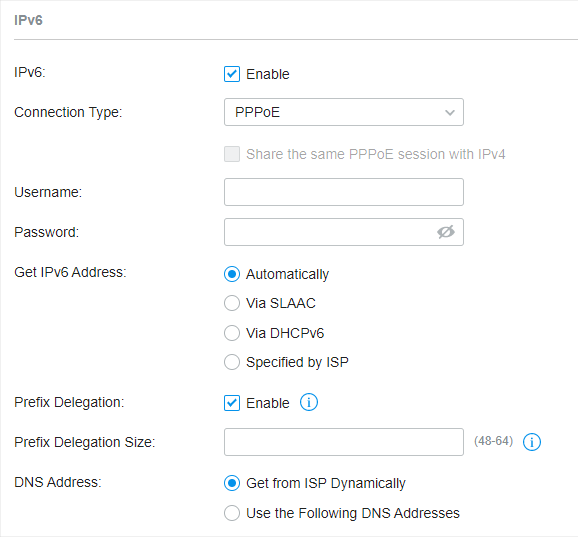The width and height of the screenshot is (578, 537).
Task: Toggle the Prefix Delegation Enable checkbox
Action: 232,403
